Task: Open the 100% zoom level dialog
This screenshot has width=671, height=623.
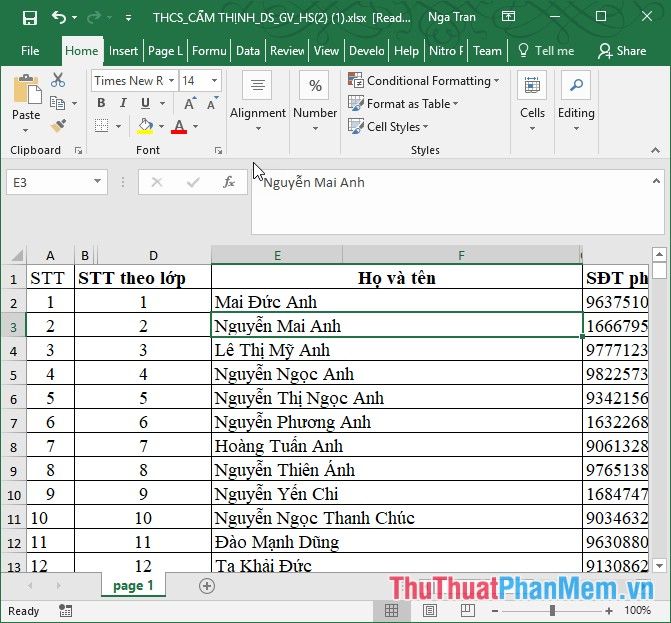Action: tap(637, 611)
